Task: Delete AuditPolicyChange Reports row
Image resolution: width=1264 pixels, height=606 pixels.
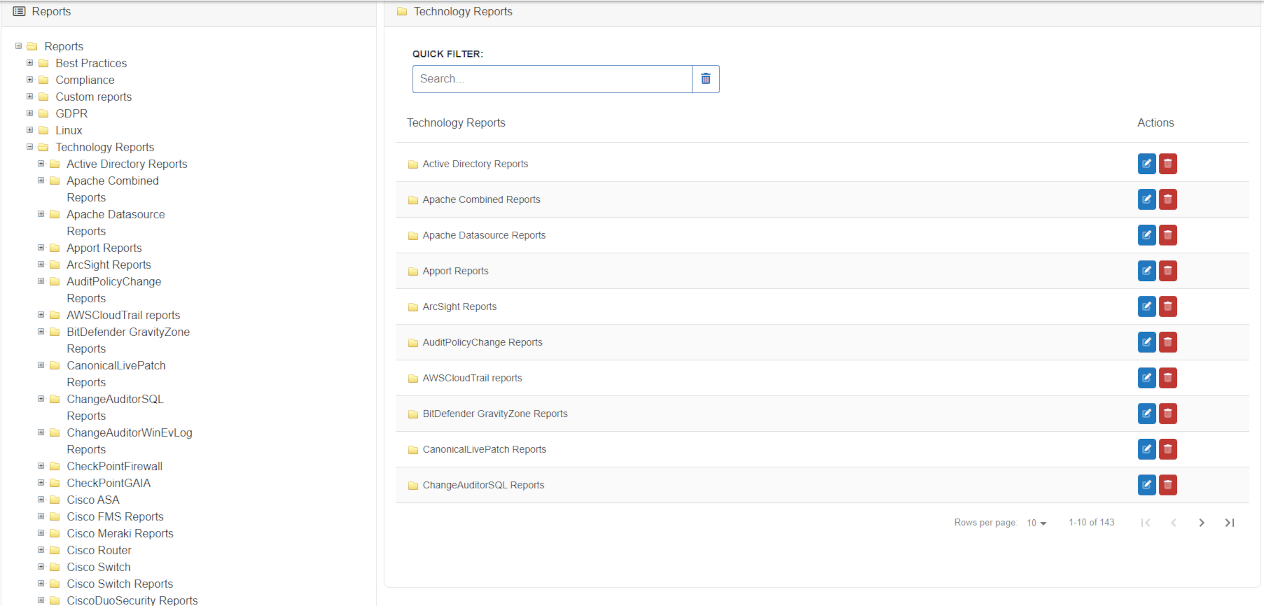Action: pos(1168,342)
